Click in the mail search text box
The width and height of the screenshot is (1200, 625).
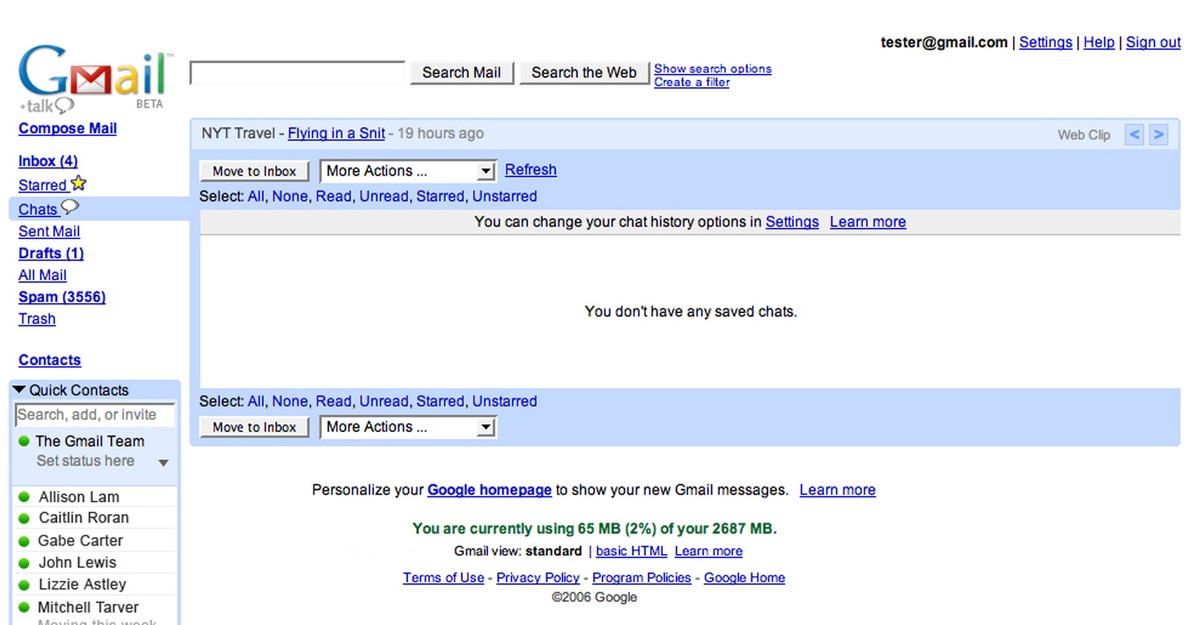point(297,73)
